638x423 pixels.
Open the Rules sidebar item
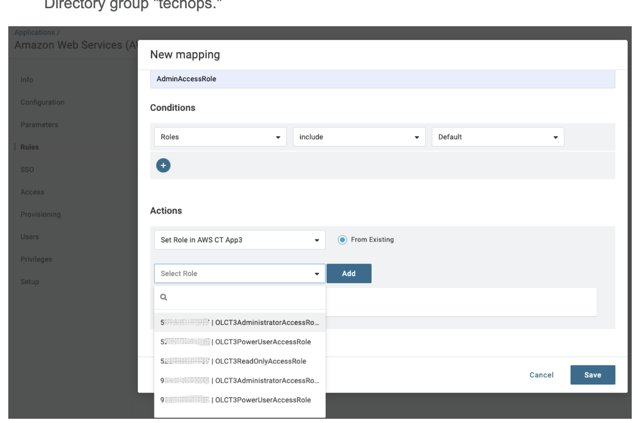click(29, 147)
